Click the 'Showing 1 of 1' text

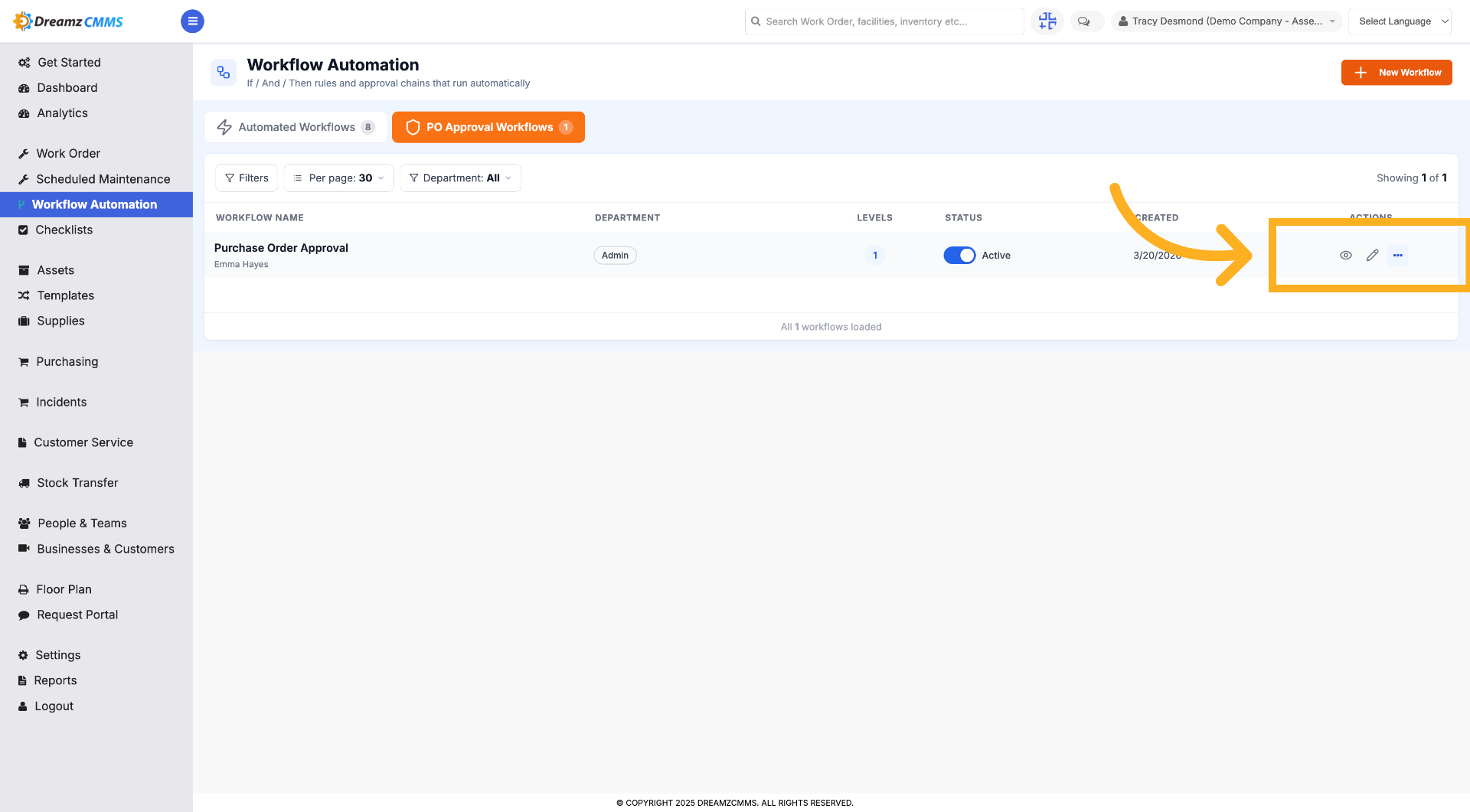click(1411, 178)
